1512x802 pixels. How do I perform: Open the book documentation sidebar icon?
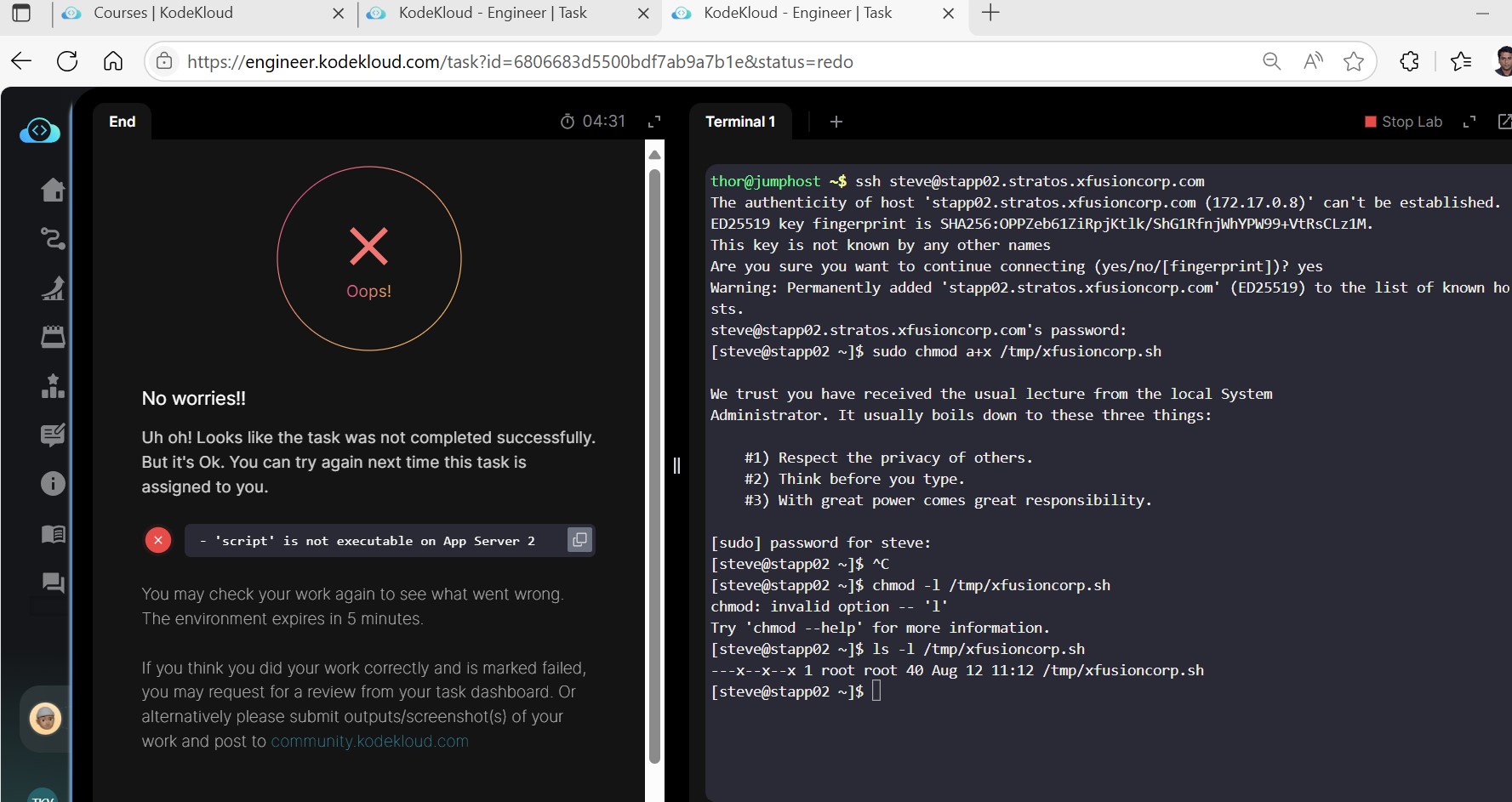(x=53, y=534)
